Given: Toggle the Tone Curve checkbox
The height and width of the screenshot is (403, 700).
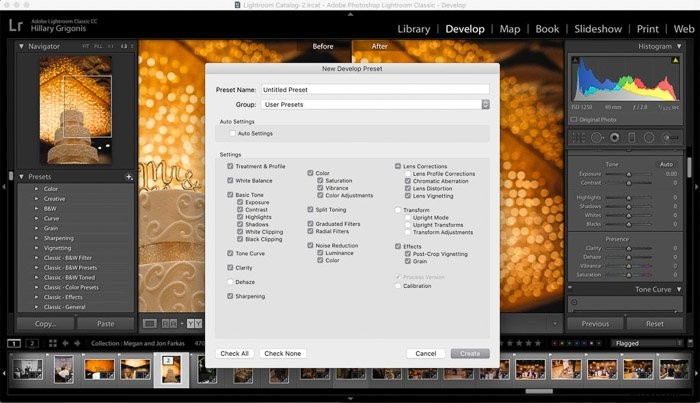Looking at the screenshot, I should [x=230, y=253].
